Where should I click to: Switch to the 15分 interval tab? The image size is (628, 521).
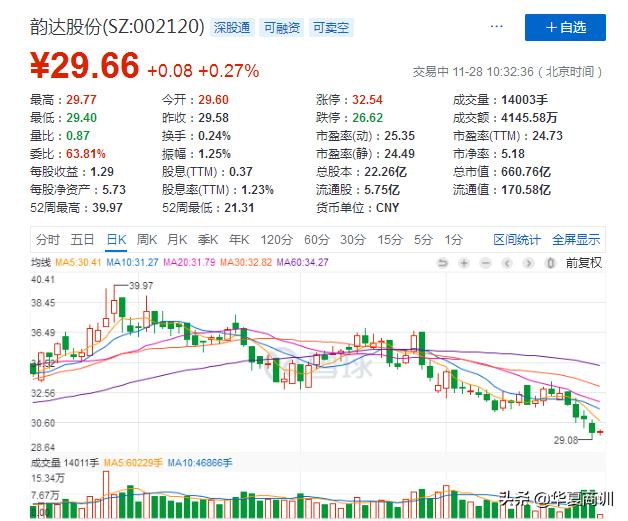[x=390, y=239]
